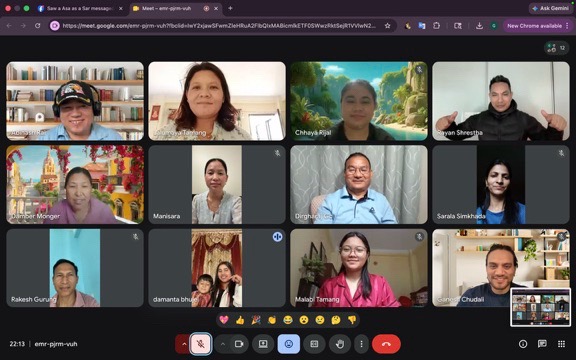
Task: Switch to the Facebook browser tab
Action: 80,8
